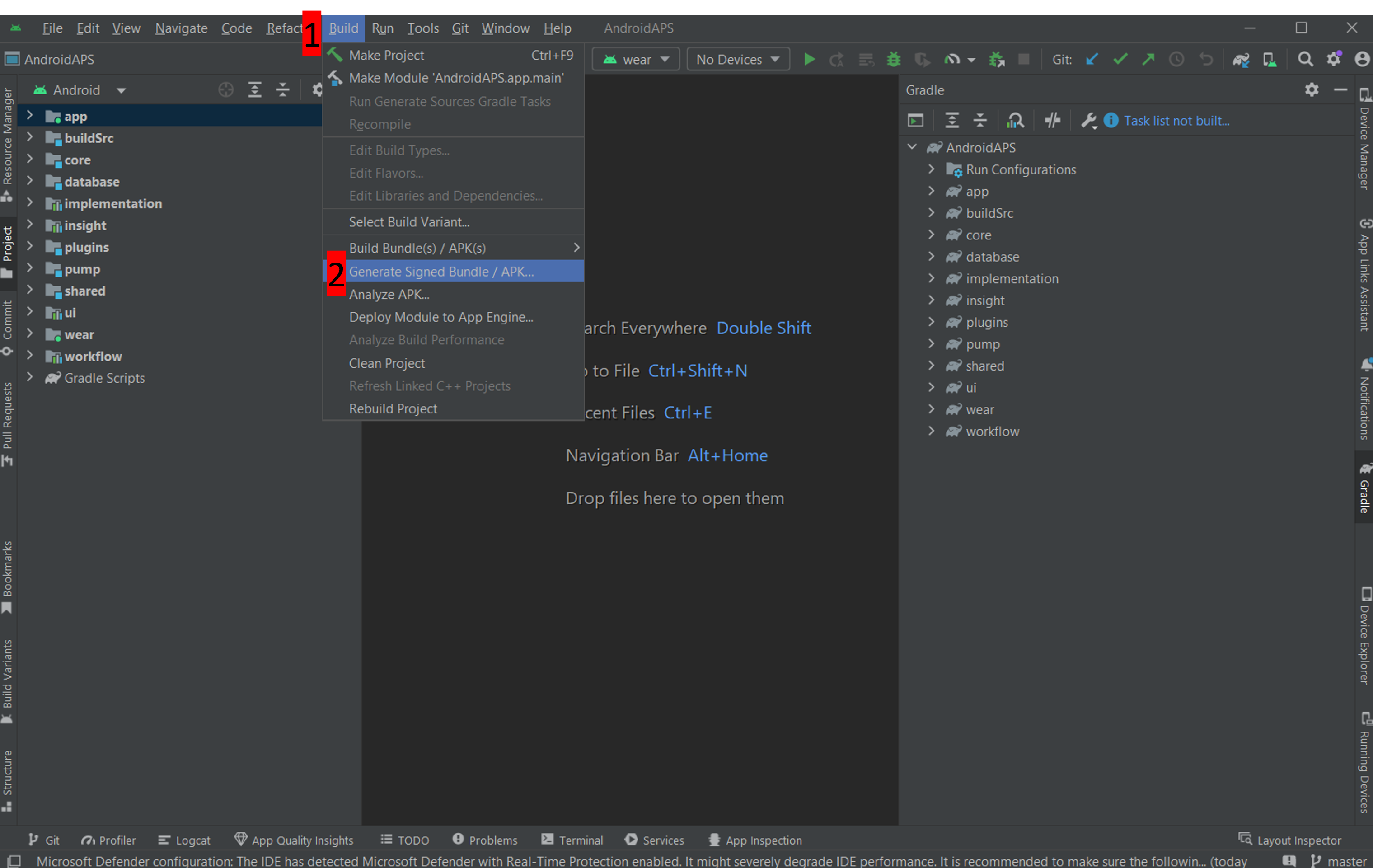This screenshot has height=868, width=1373.
Task: Open Gradle panel settings gear
Action: click(x=1312, y=90)
